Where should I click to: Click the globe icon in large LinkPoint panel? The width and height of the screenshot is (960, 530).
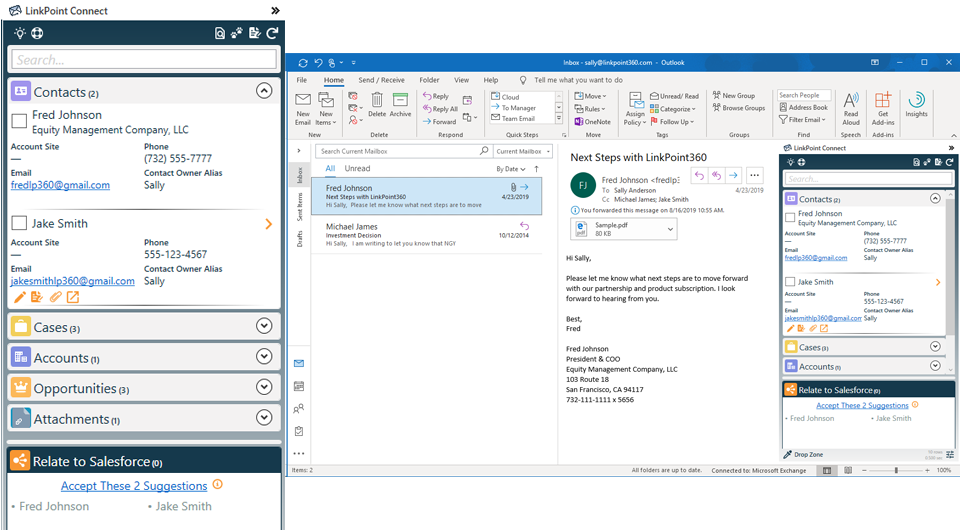[x=37, y=33]
